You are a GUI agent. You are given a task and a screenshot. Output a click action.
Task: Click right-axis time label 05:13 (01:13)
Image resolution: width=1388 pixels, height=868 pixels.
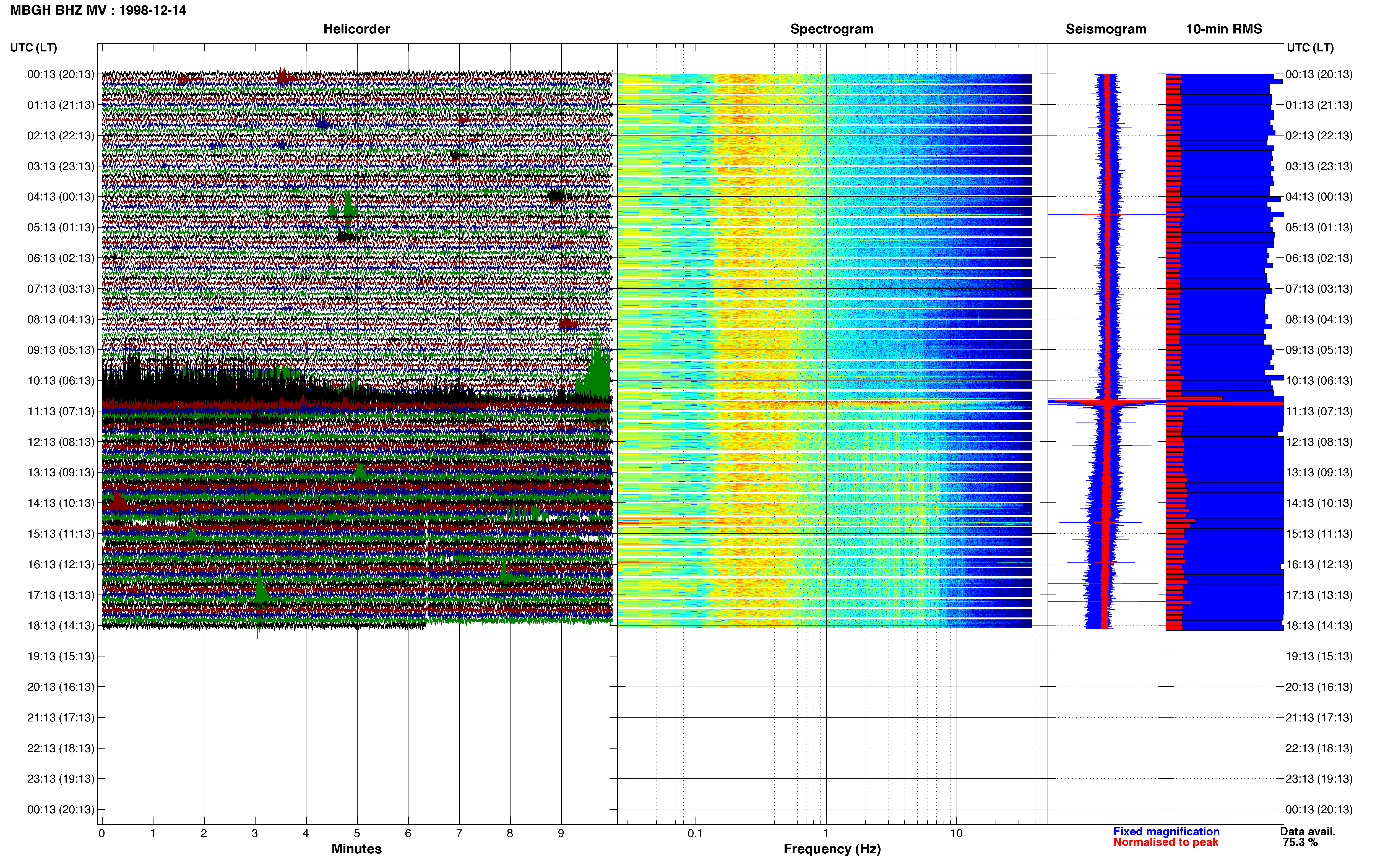pyautogui.click(x=1319, y=227)
